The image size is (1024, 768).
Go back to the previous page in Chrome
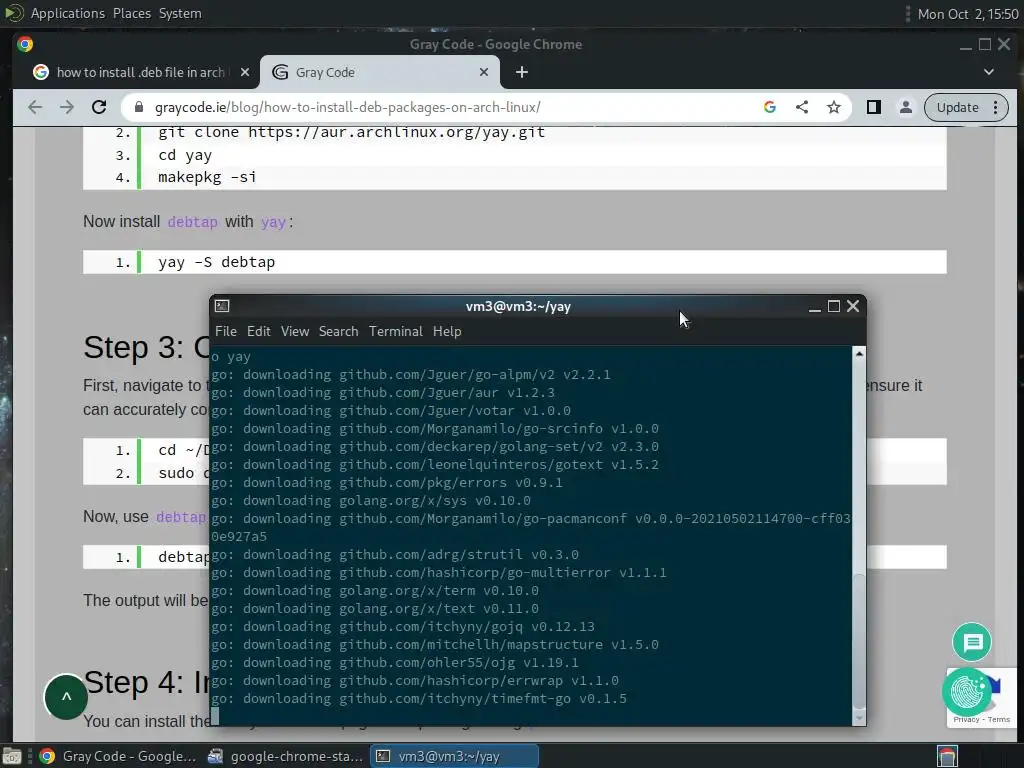pos(35,107)
